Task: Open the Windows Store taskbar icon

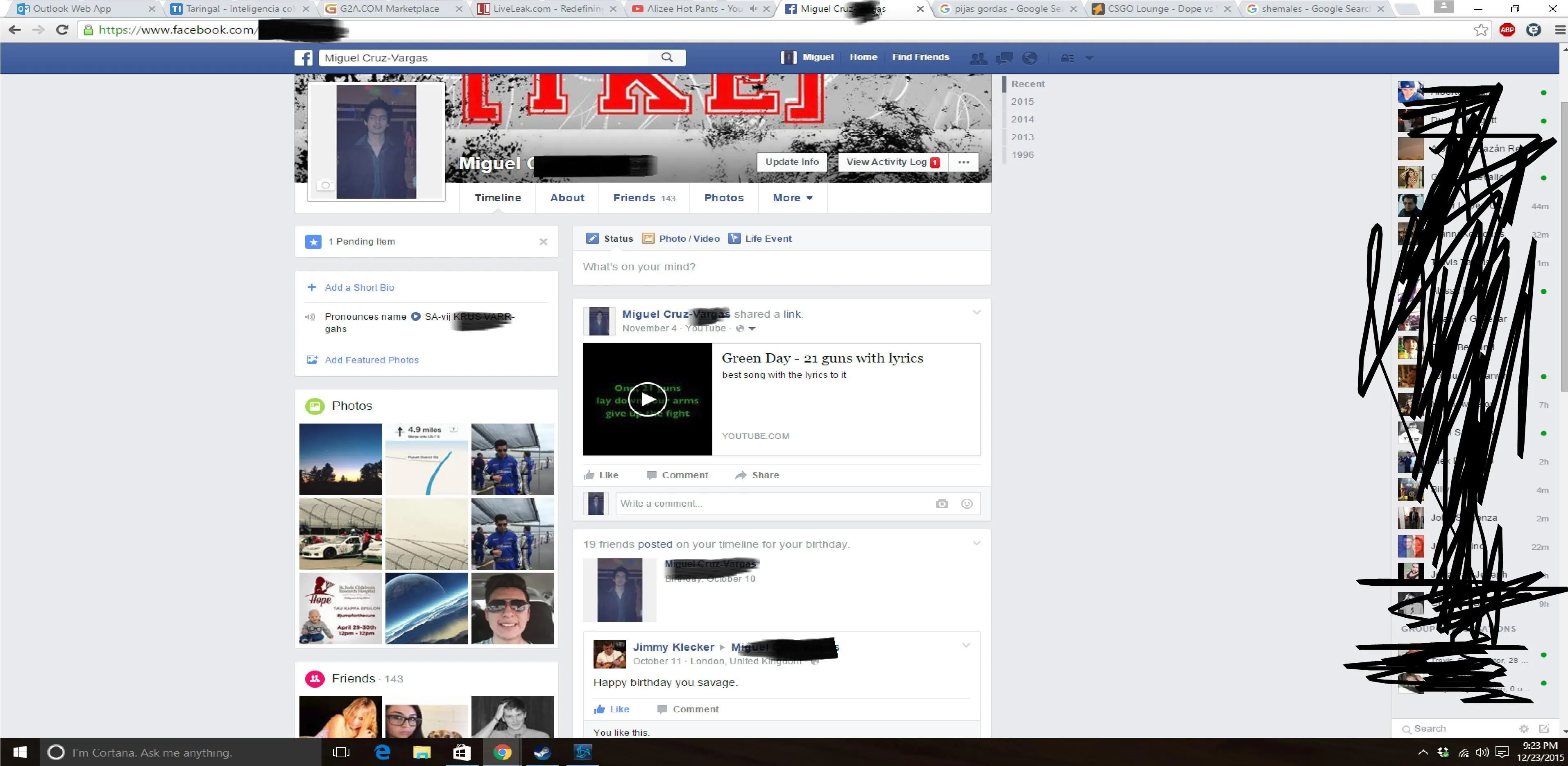Action: [461, 752]
